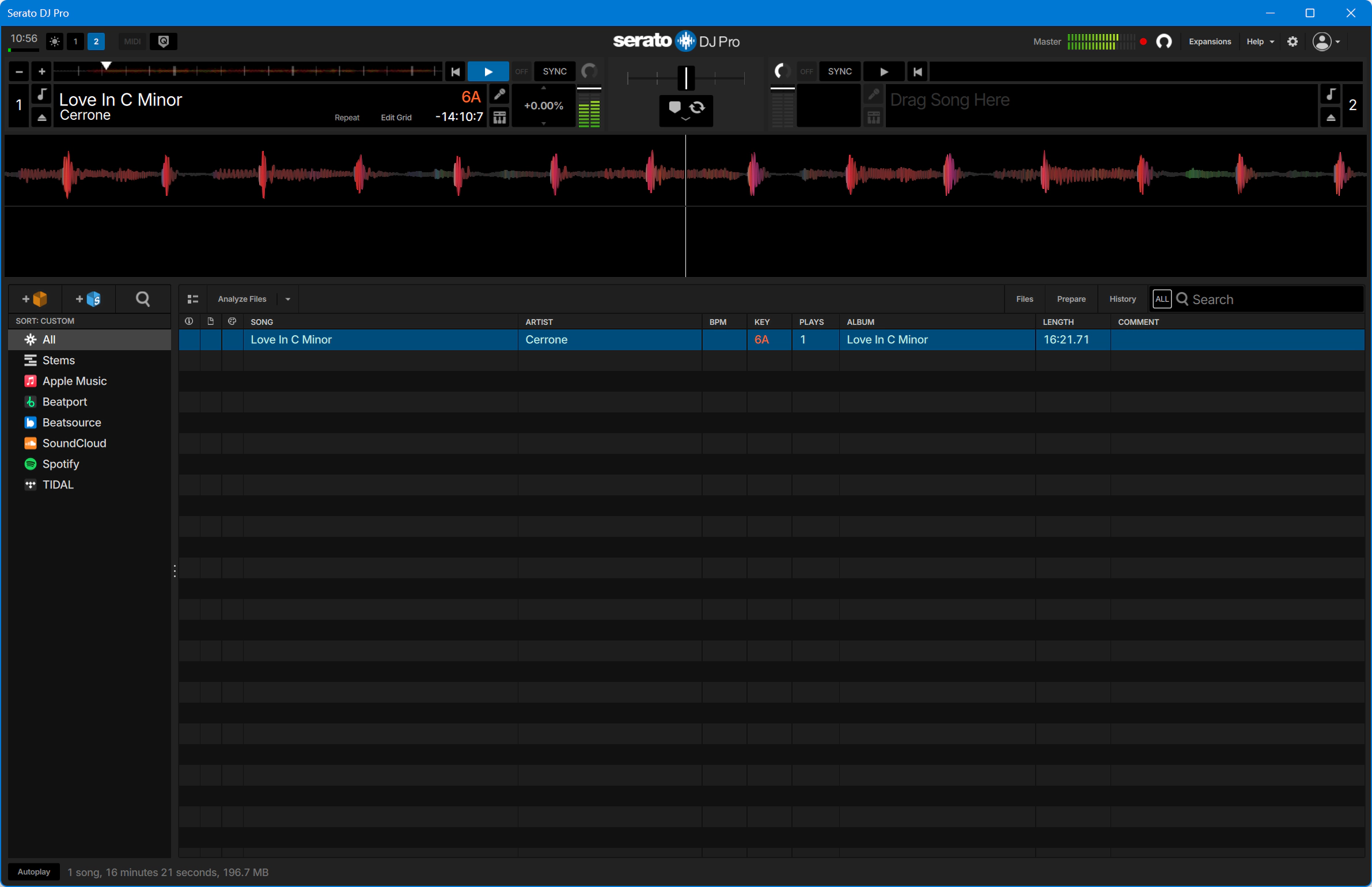Open deck 1 key shift note icon
Image resolution: width=1372 pixels, height=887 pixels.
tap(41, 94)
